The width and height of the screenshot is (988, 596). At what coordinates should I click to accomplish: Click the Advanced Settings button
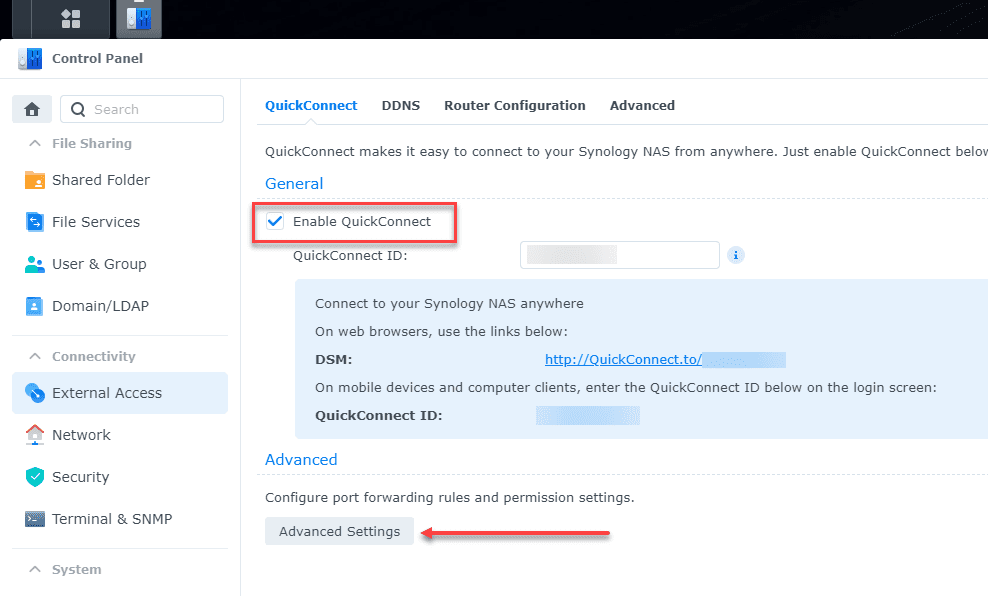click(339, 531)
